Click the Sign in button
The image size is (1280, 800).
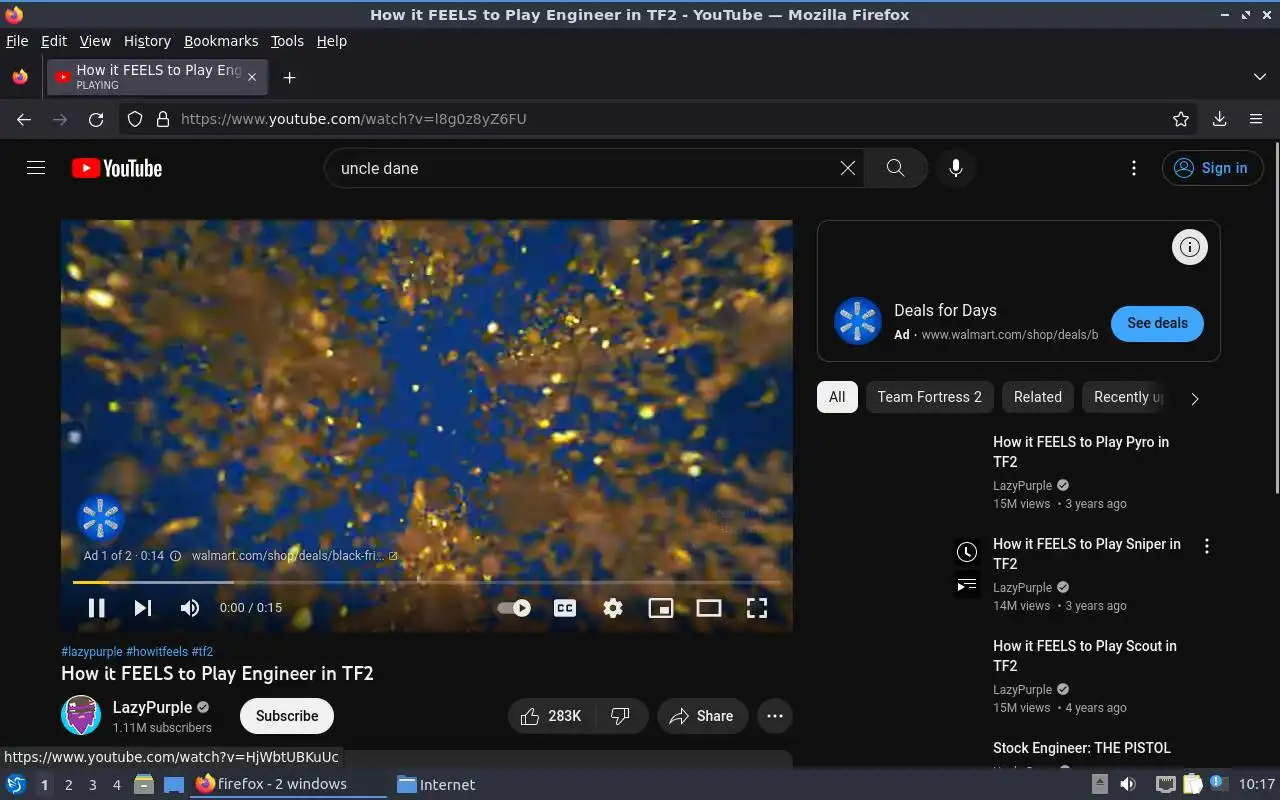[x=1212, y=168]
